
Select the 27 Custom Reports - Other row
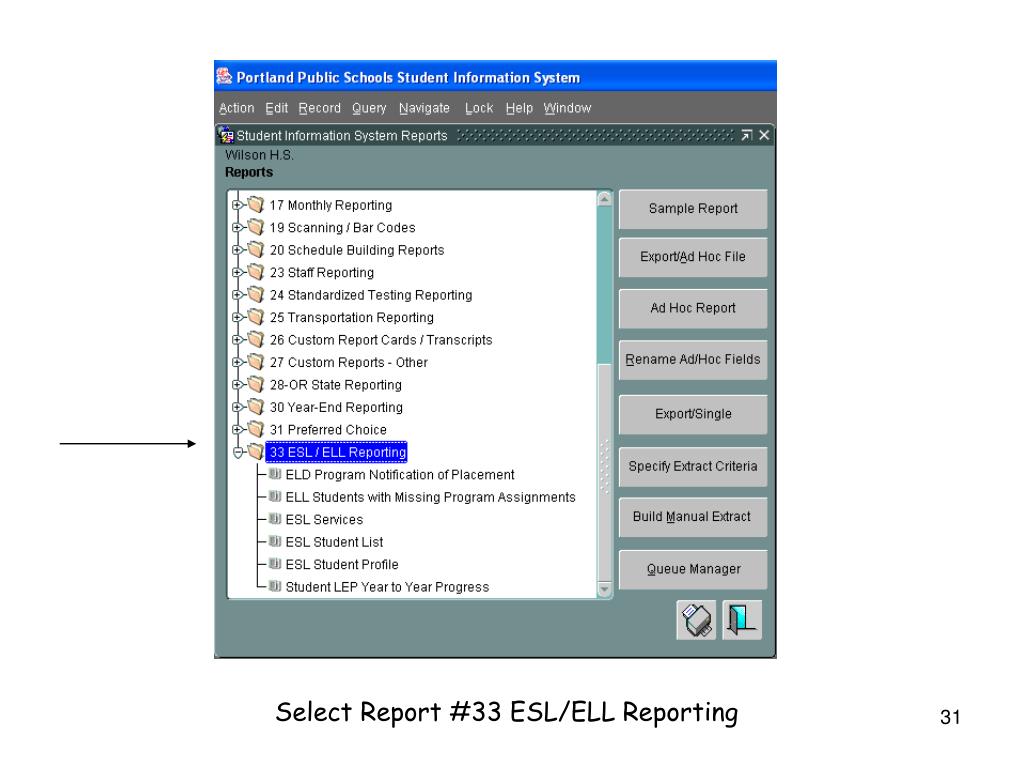pyautogui.click(x=348, y=362)
